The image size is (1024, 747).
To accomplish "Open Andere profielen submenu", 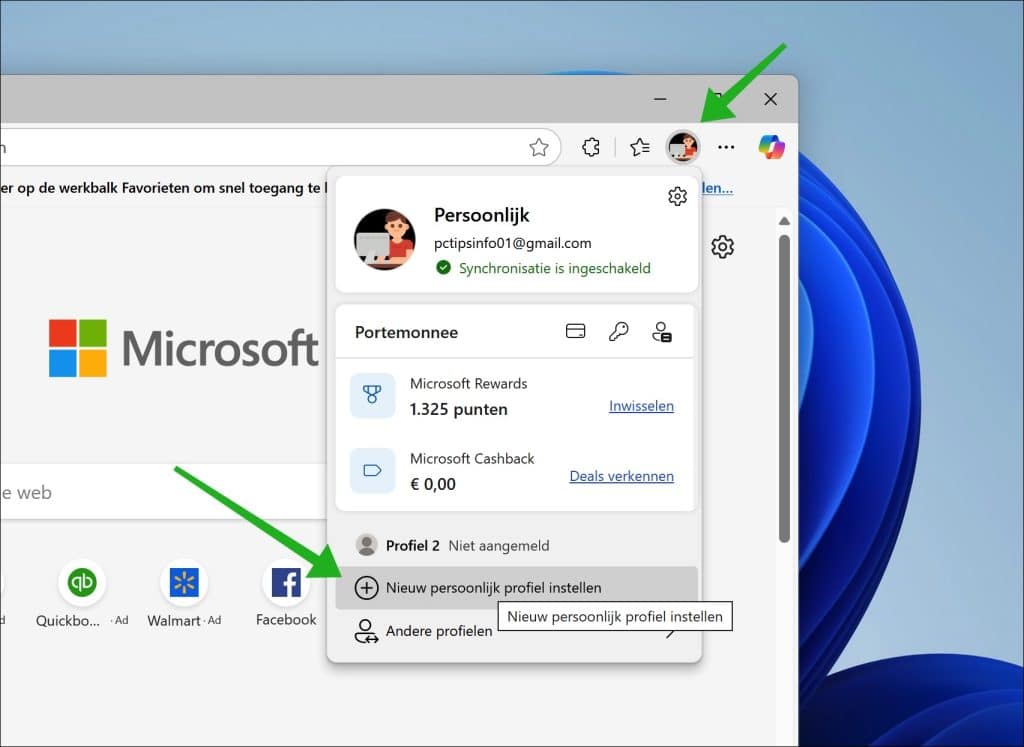I will (x=516, y=631).
